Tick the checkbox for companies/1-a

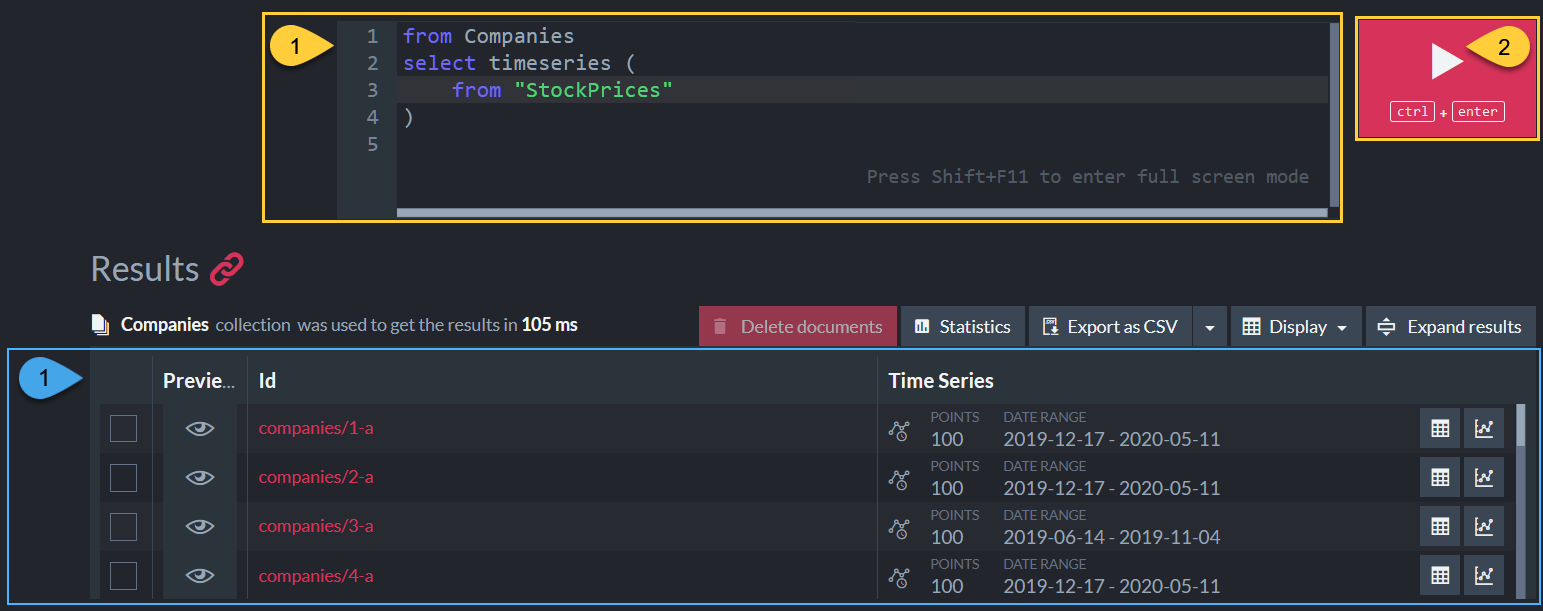coord(123,429)
